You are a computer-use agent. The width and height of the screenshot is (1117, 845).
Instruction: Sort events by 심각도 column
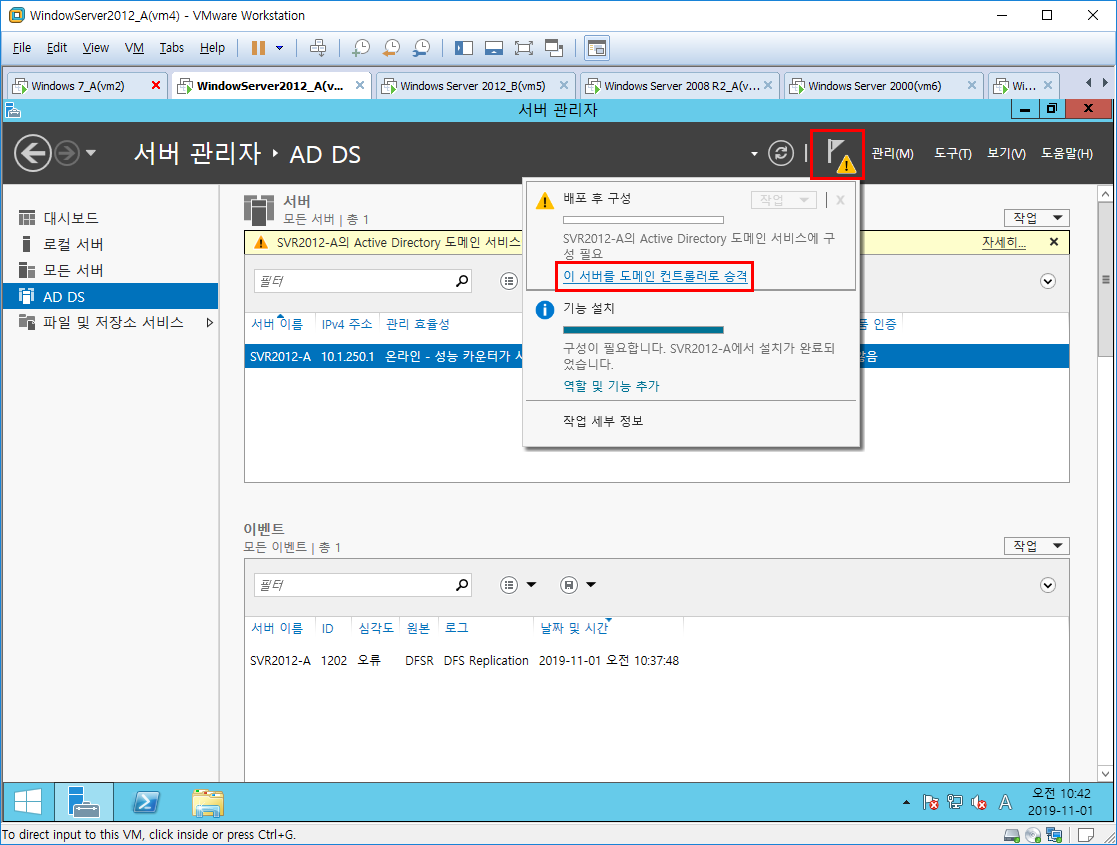click(x=375, y=628)
